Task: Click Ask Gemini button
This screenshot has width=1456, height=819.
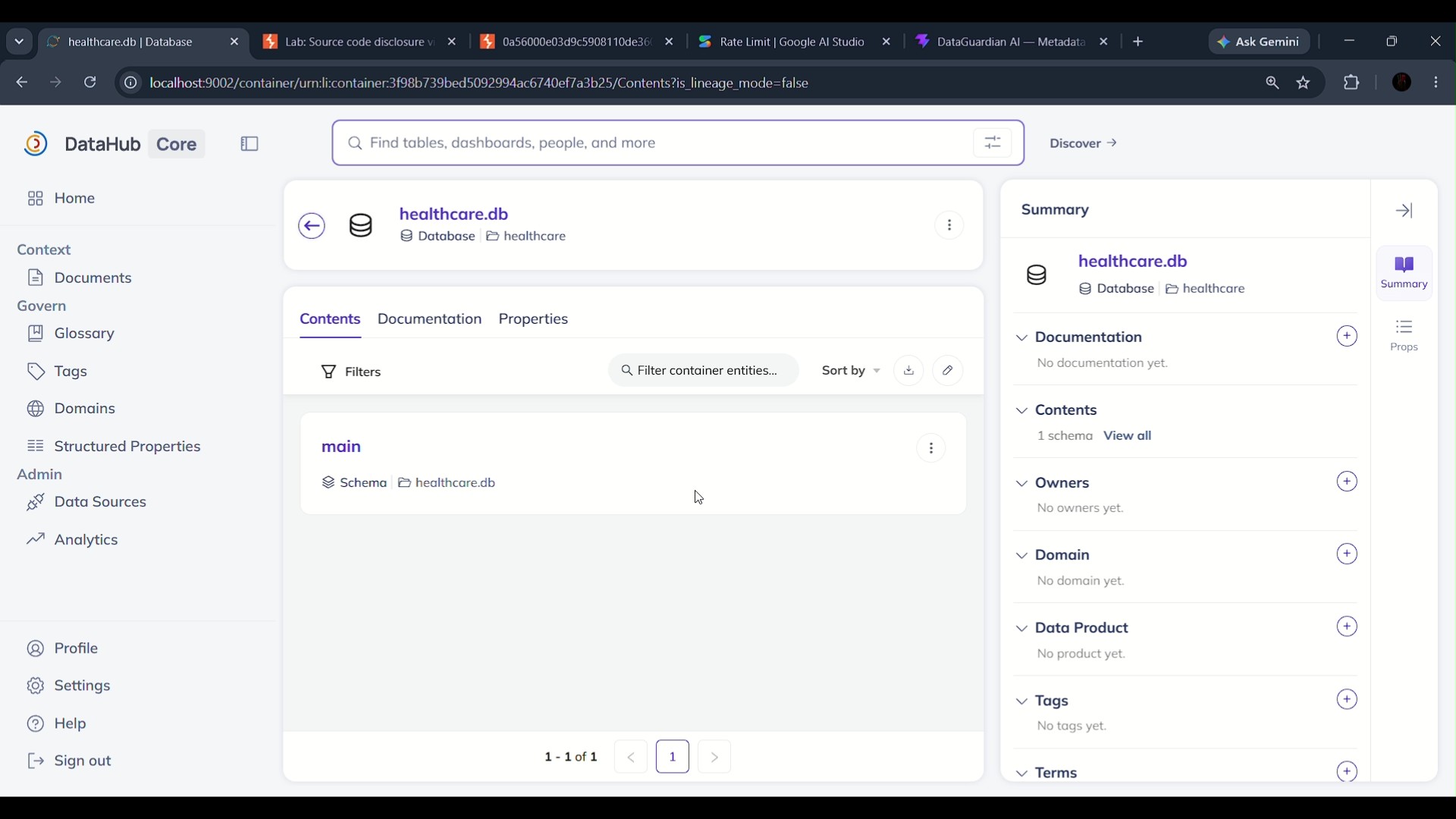Action: point(1260,42)
